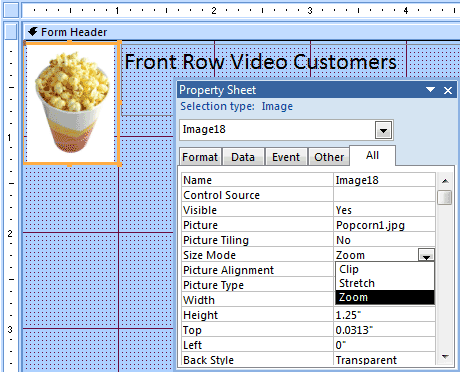Select the popcorn image control
This screenshot has height=372, width=460.
click(71, 103)
